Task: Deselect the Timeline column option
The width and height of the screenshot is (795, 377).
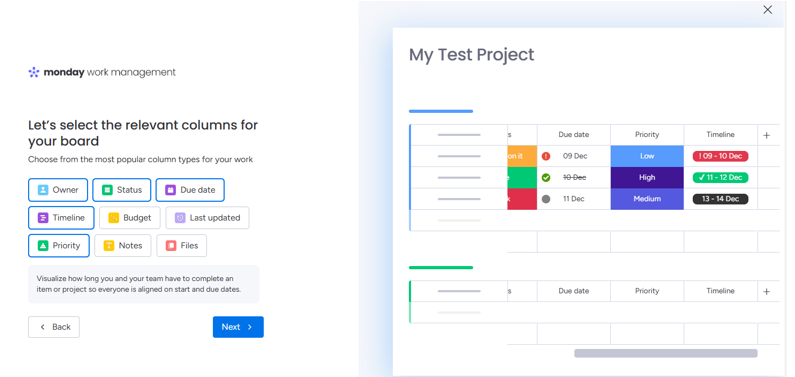Action: tap(61, 218)
